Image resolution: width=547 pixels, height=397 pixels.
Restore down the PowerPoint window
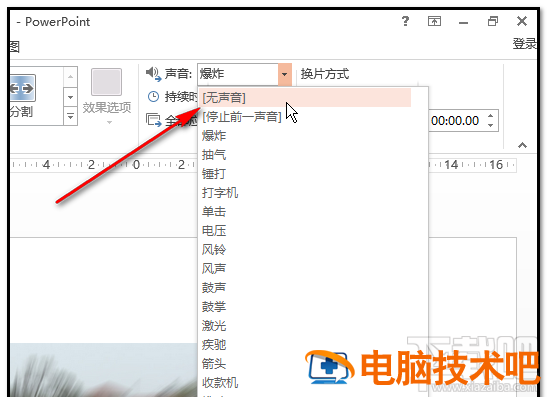pos(493,21)
